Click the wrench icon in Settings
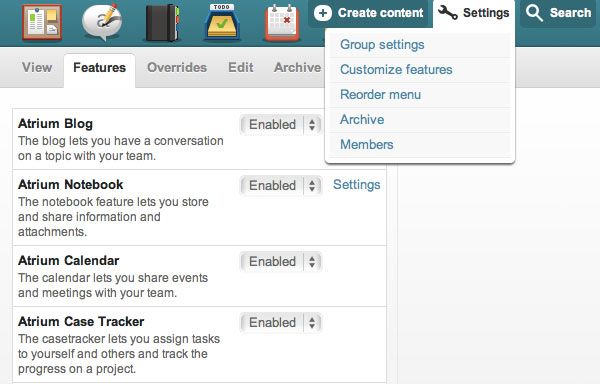 click(447, 13)
